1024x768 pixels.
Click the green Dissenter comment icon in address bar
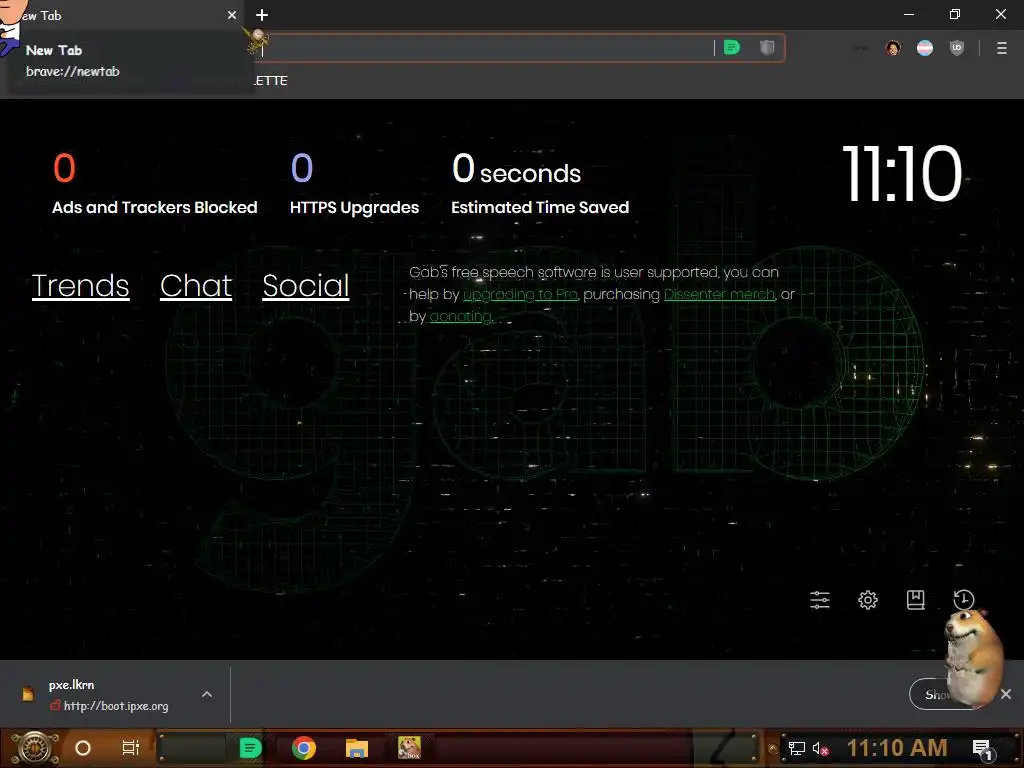click(x=732, y=48)
